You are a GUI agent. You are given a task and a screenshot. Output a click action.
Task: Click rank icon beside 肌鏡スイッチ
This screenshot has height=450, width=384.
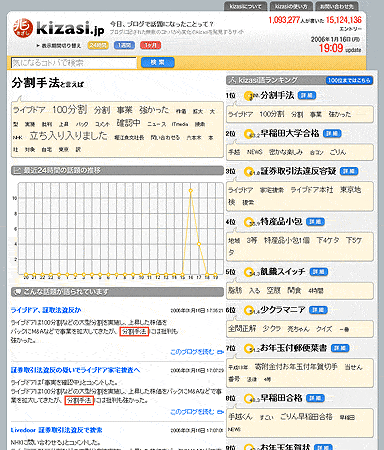tap(249, 272)
